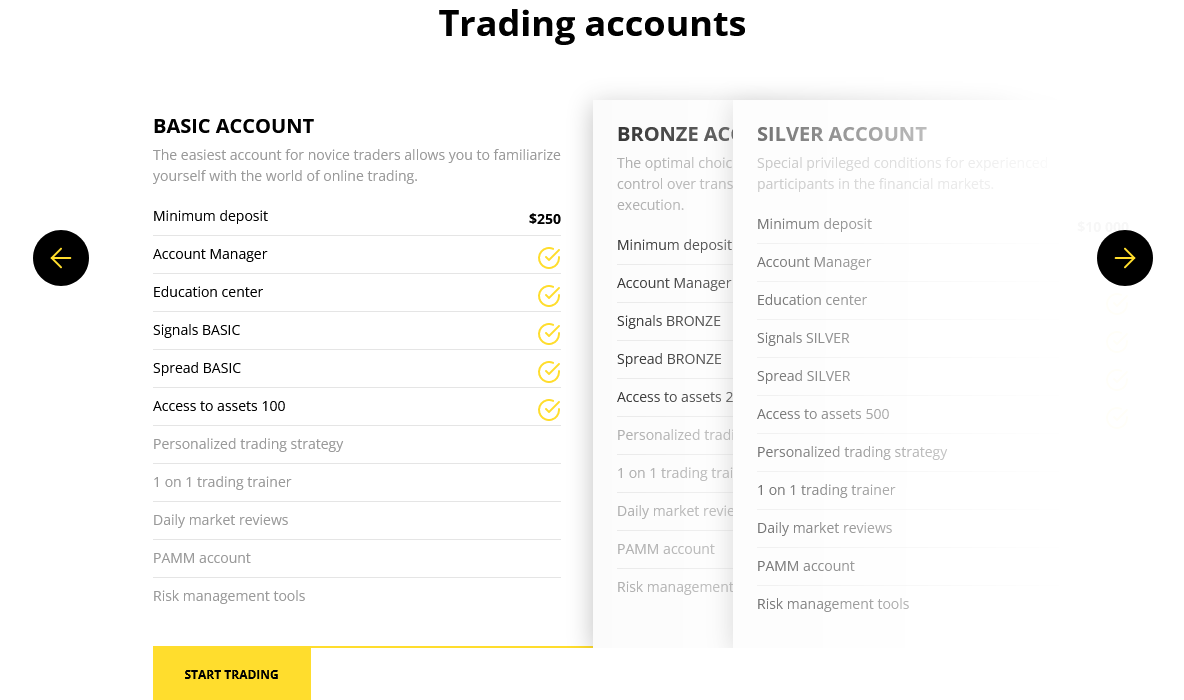Image resolution: width=1184 pixels, height=700 pixels.
Task: Click the Account Manager checkmark icon
Action: point(549,257)
